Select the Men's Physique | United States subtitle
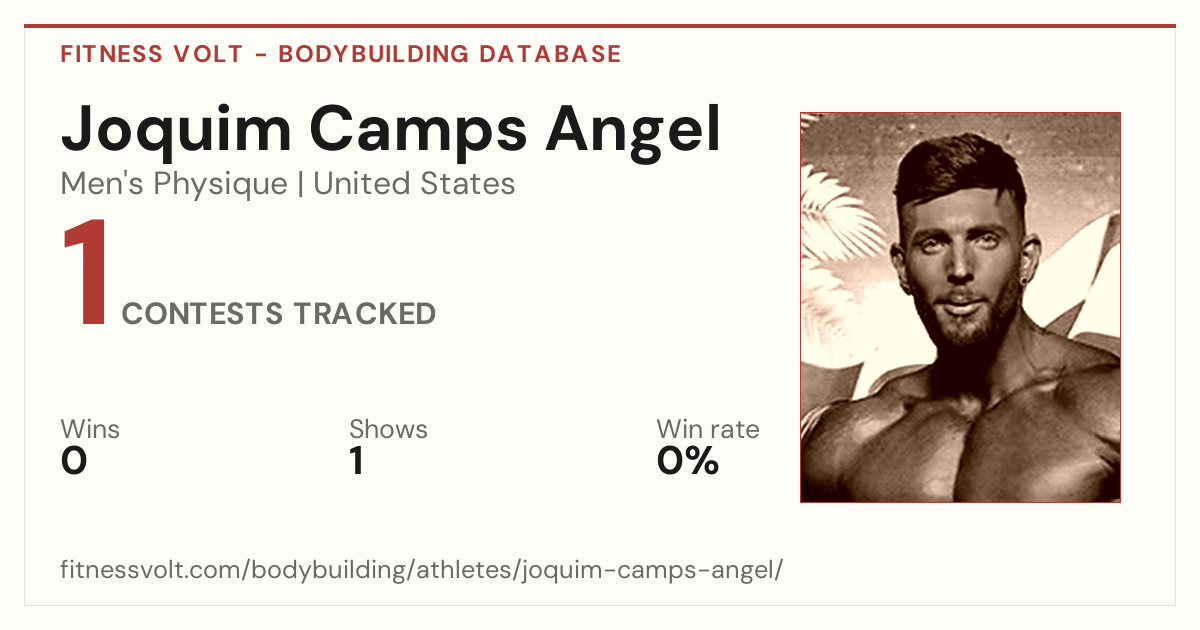This screenshot has height=630, width=1200. tap(288, 184)
